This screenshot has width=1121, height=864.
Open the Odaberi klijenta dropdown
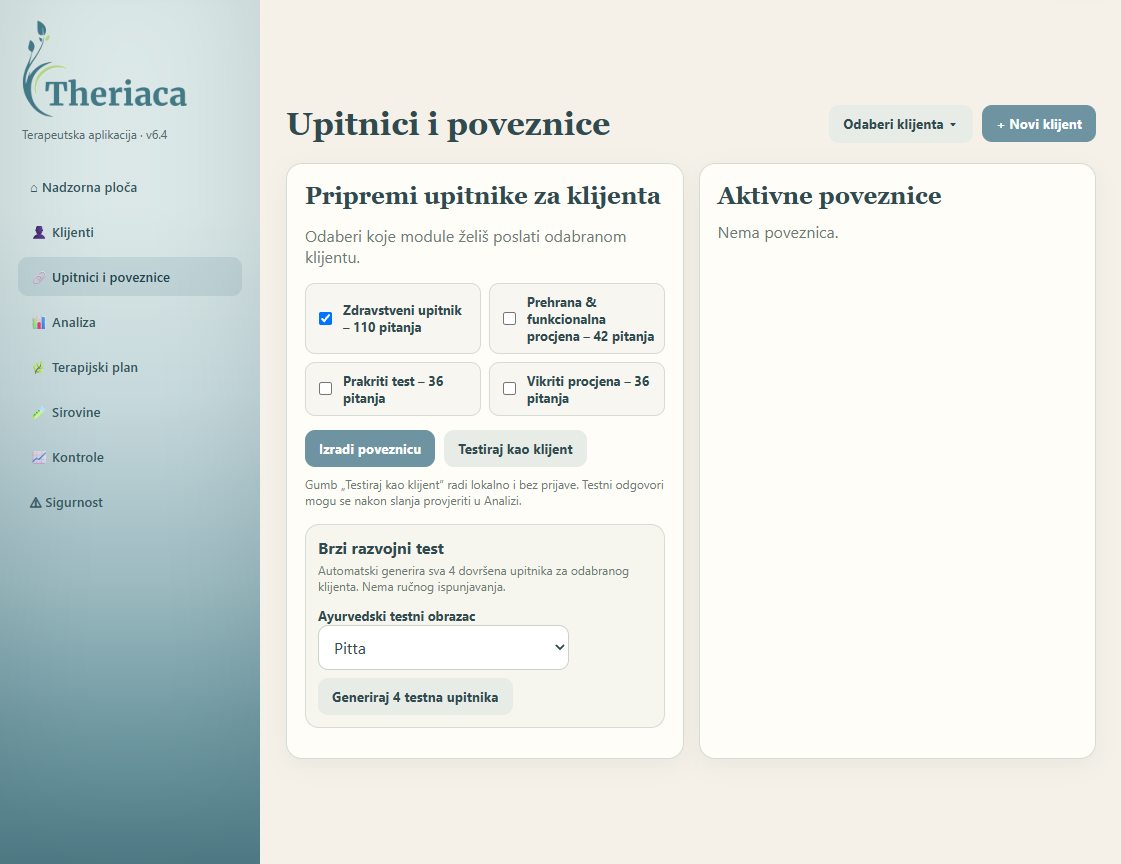(x=900, y=124)
